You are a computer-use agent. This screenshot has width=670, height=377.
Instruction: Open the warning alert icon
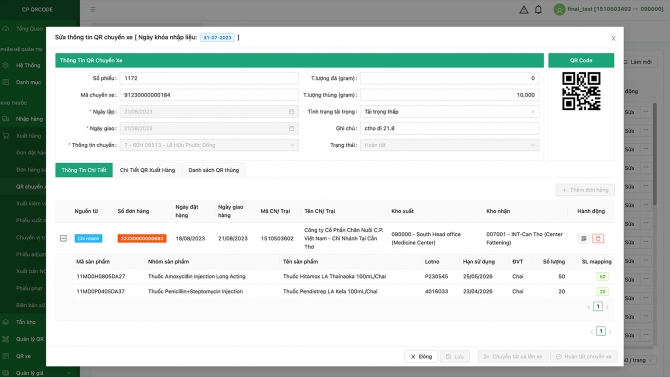coord(523,9)
